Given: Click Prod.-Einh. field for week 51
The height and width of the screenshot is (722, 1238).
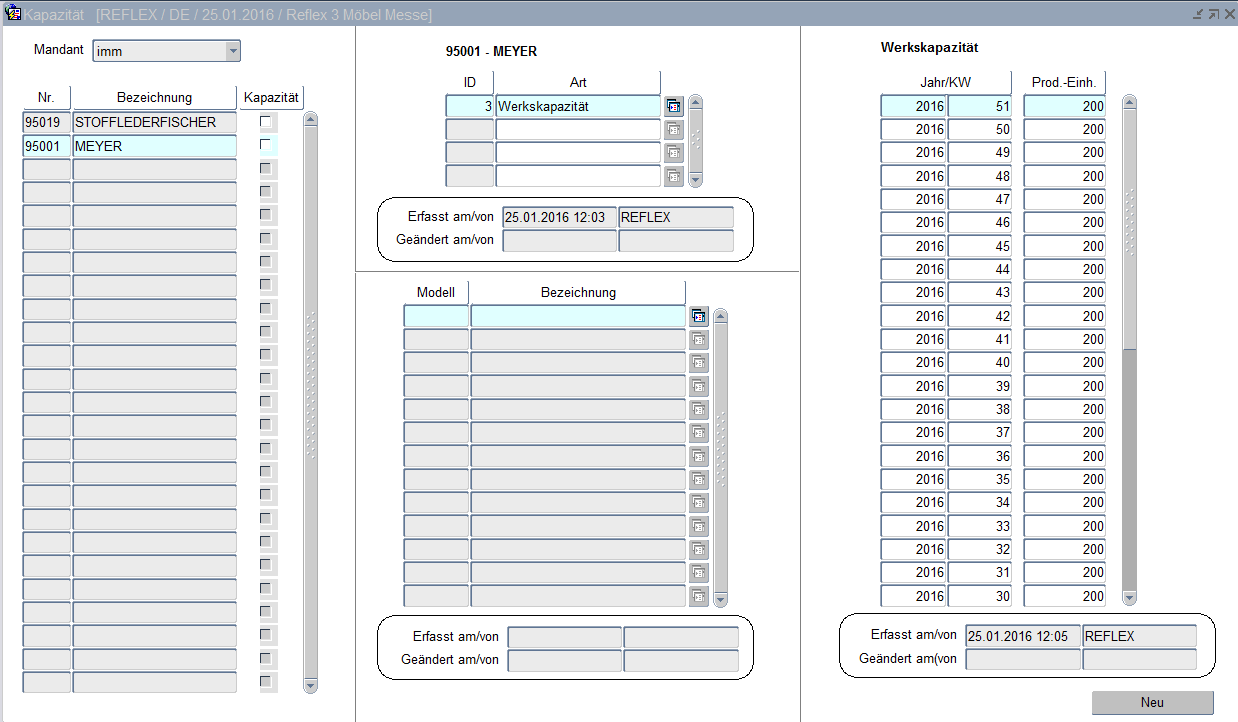Looking at the screenshot, I should [x=1064, y=106].
